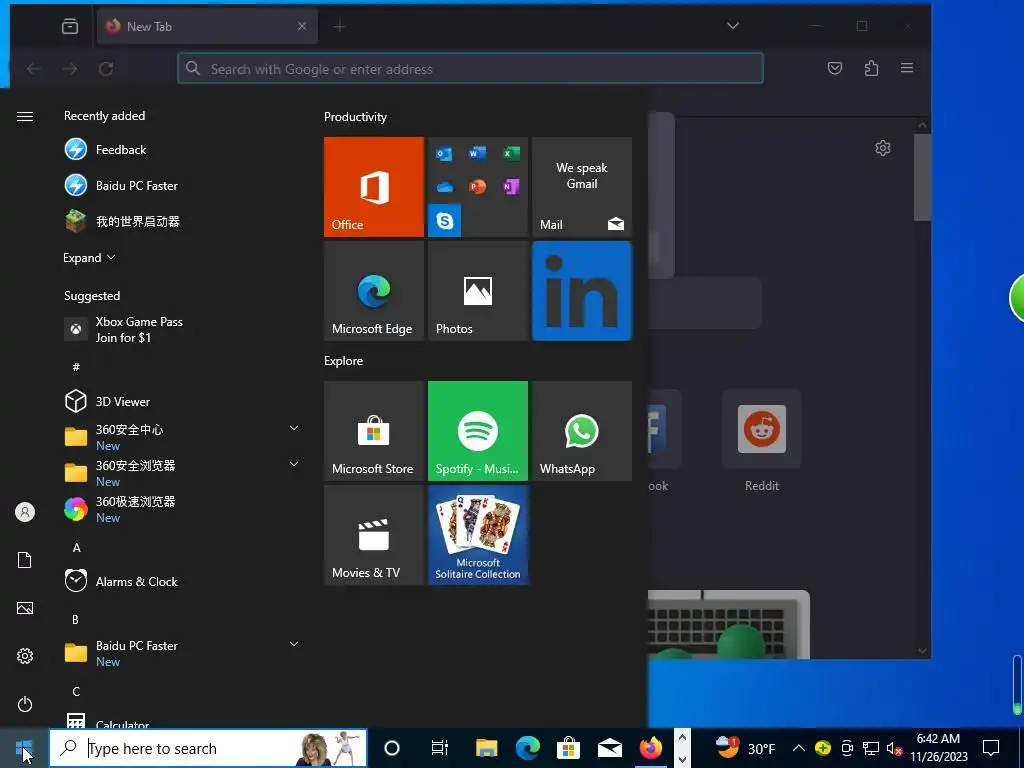Show hidden system tray icons
Screen dimensions: 1024x768
[798, 748]
